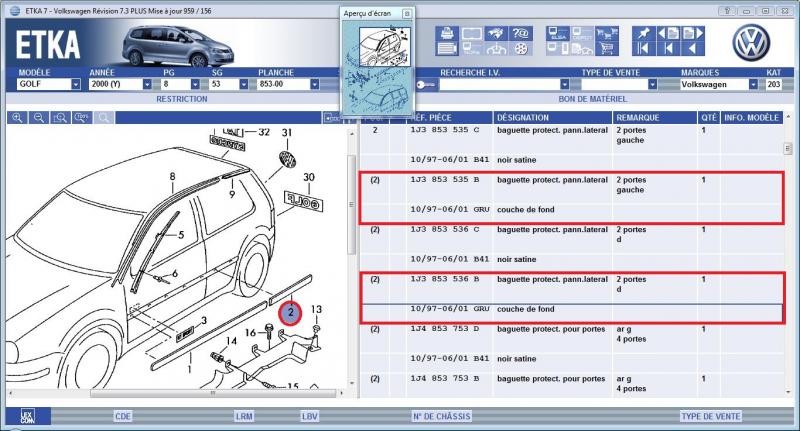Go to next illustration page icon
This screenshot has height=431, width=800.
(x=693, y=33)
